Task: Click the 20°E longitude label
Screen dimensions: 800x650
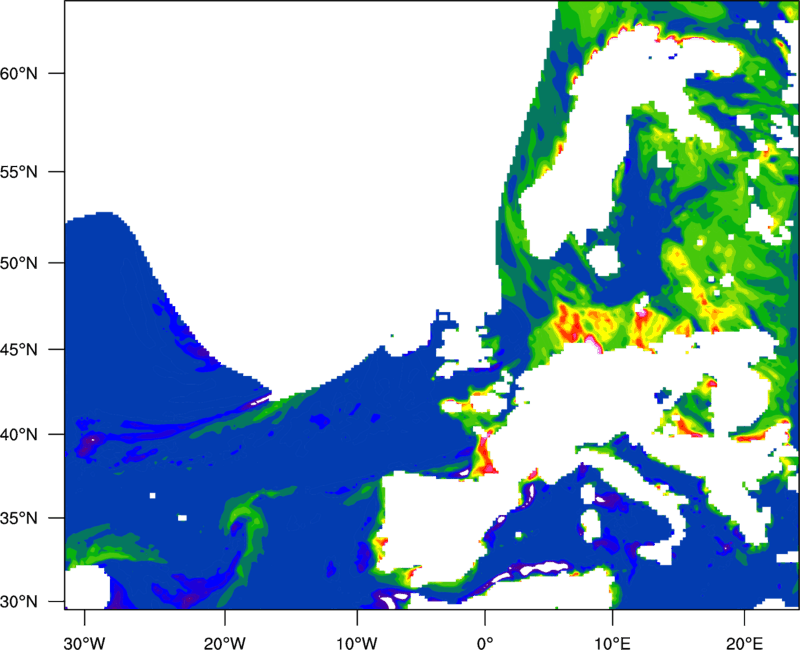Action: click(744, 643)
